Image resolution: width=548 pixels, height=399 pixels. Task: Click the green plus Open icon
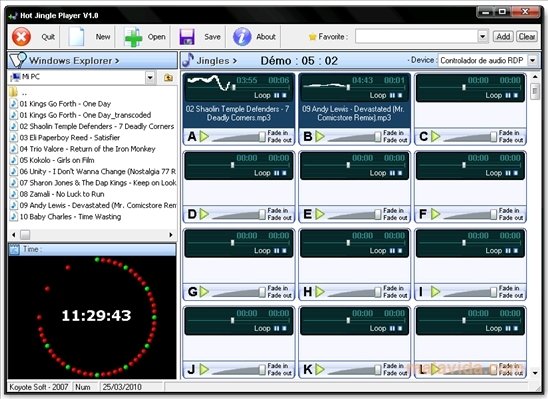[133, 37]
